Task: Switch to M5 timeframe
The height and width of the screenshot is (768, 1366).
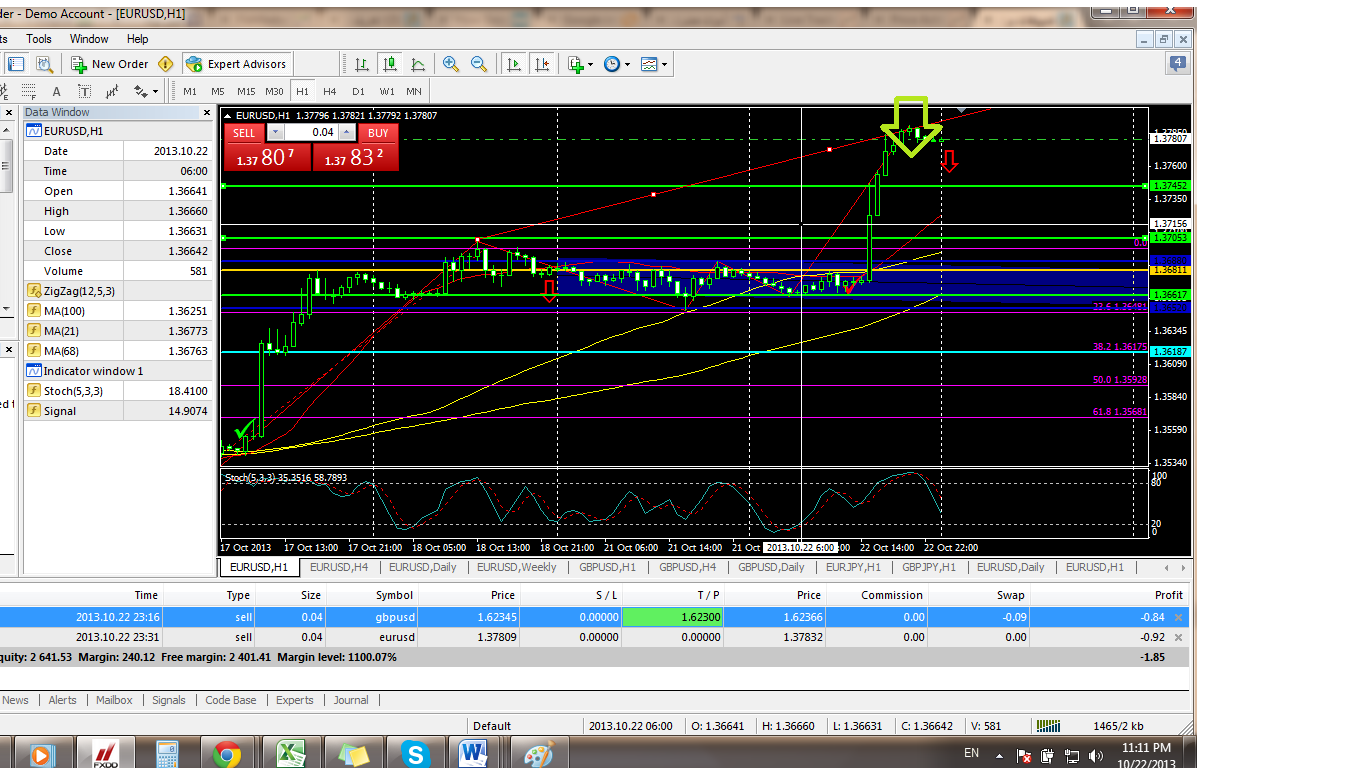Action: coord(217,91)
